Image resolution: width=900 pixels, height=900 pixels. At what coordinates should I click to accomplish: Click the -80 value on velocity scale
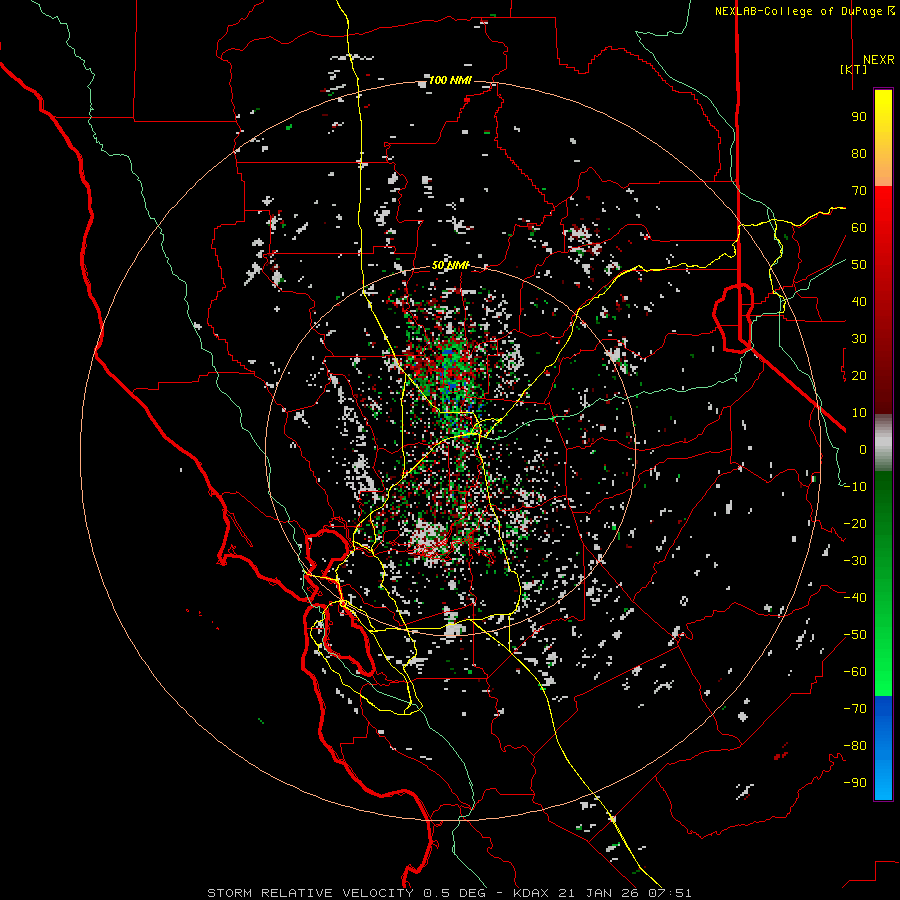tap(855, 746)
